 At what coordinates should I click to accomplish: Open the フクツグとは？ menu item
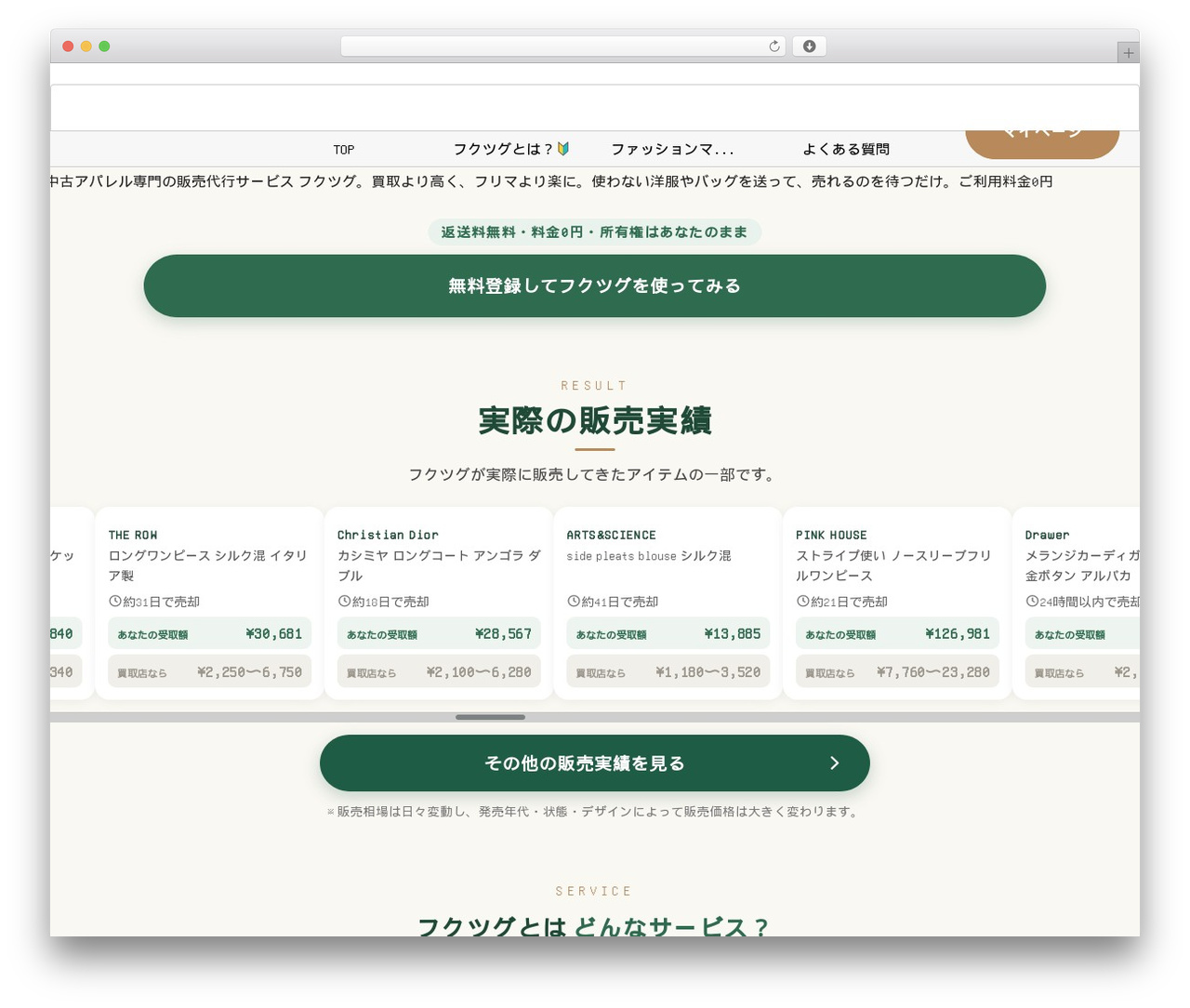coord(511,149)
